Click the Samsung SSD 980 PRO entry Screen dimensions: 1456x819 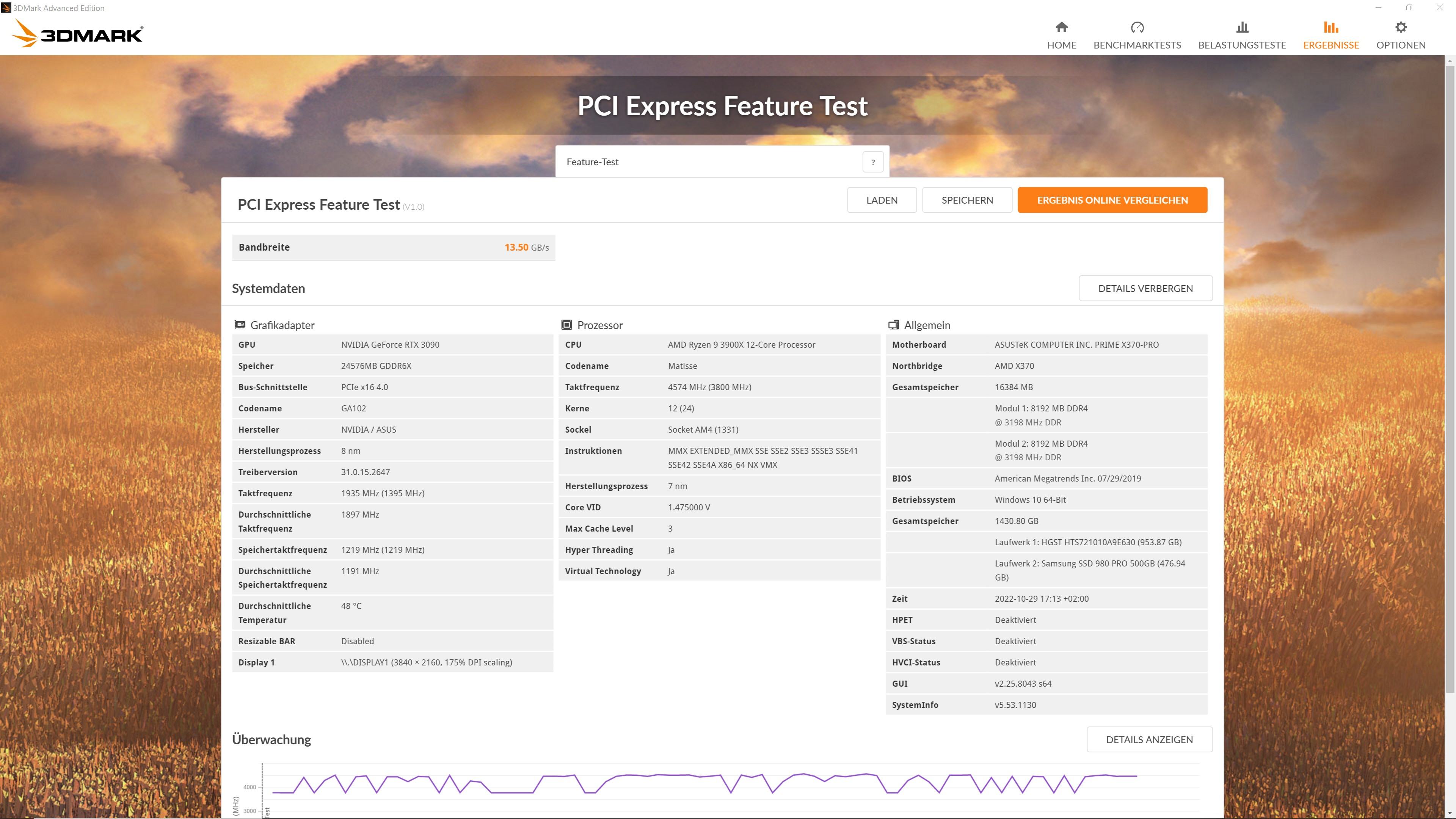[1090, 570]
